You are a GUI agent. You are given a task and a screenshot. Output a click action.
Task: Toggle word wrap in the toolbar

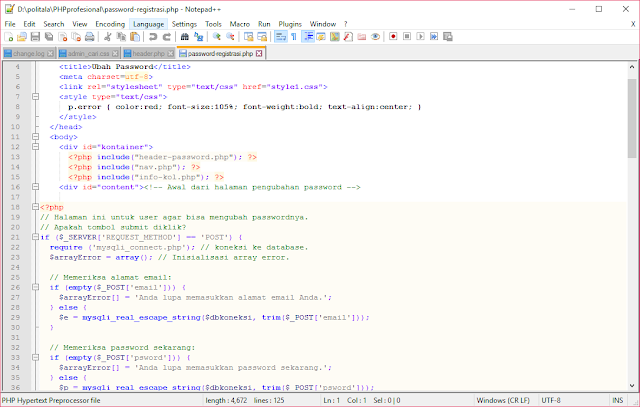[x=280, y=37]
